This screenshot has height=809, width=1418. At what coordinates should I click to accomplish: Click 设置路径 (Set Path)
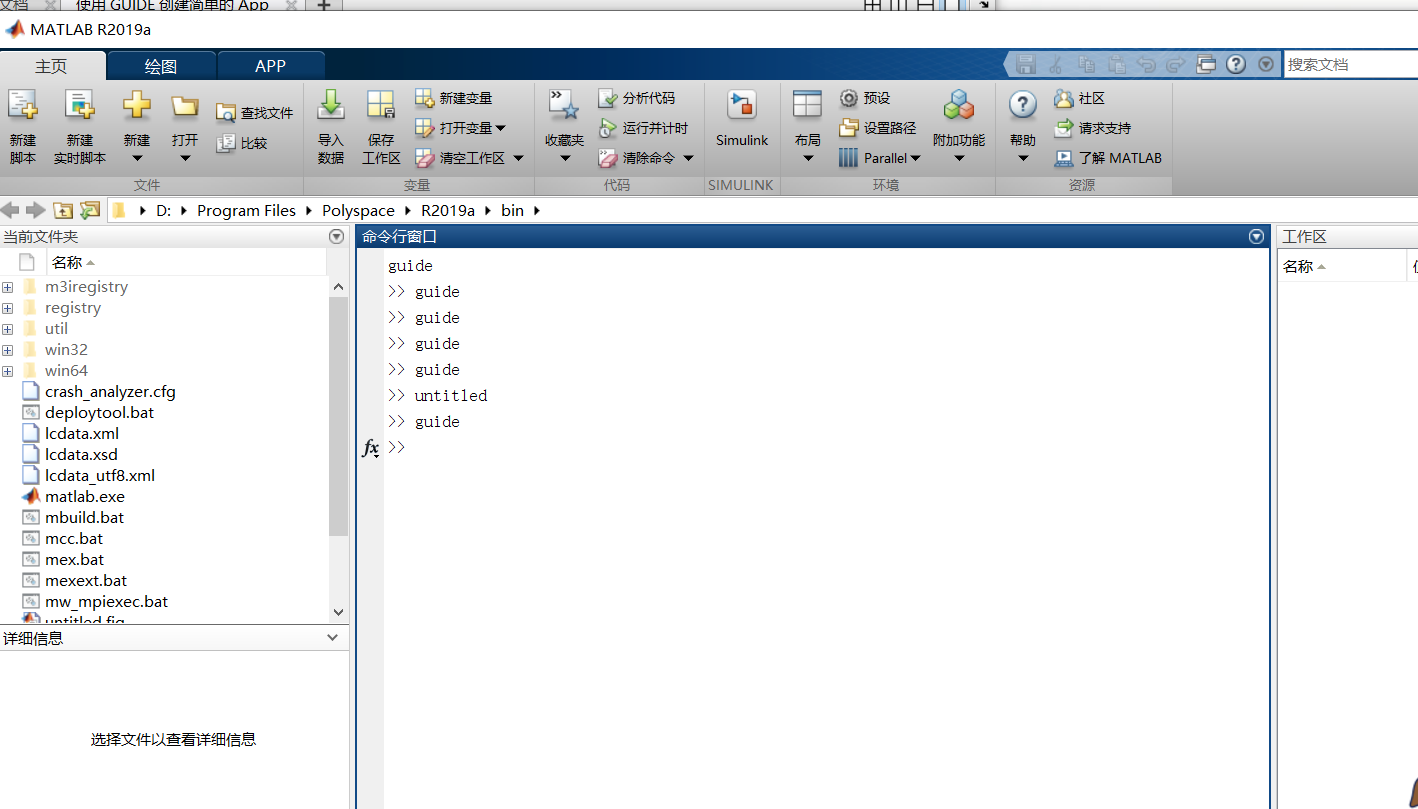coord(877,128)
